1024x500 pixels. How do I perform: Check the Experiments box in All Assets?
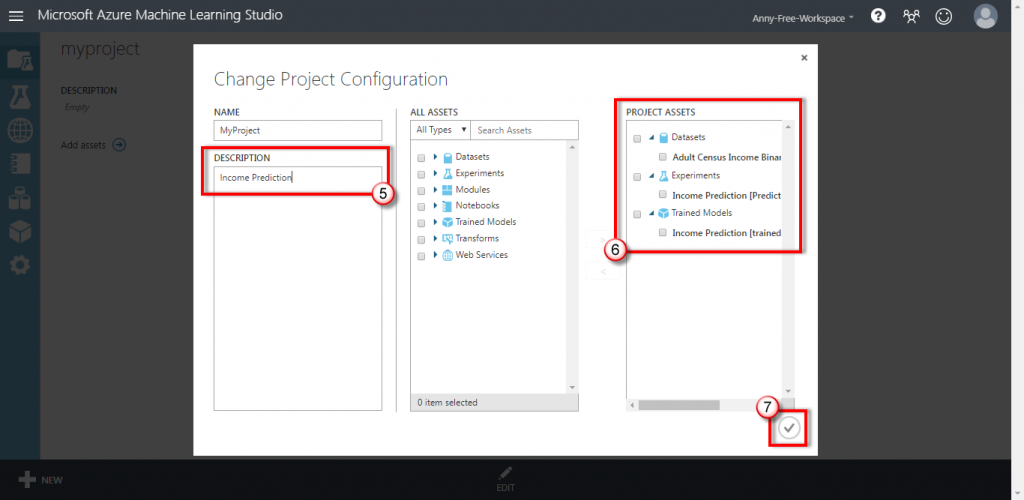tap(421, 174)
